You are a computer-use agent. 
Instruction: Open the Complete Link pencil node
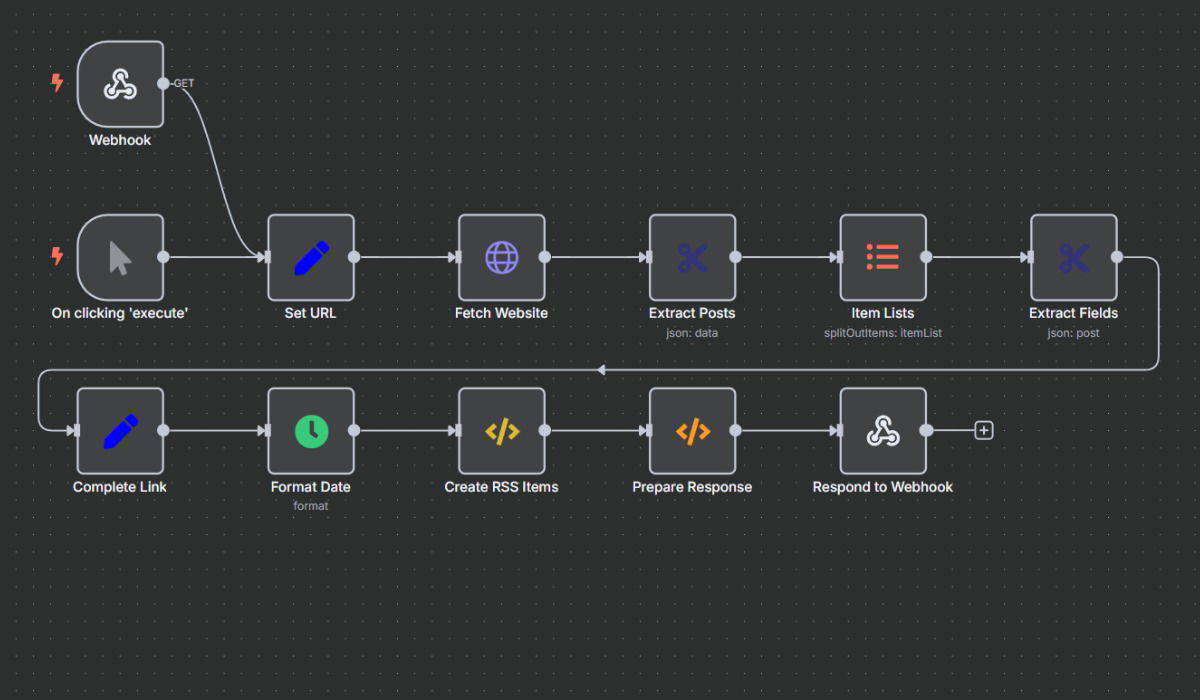[x=120, y=430]
